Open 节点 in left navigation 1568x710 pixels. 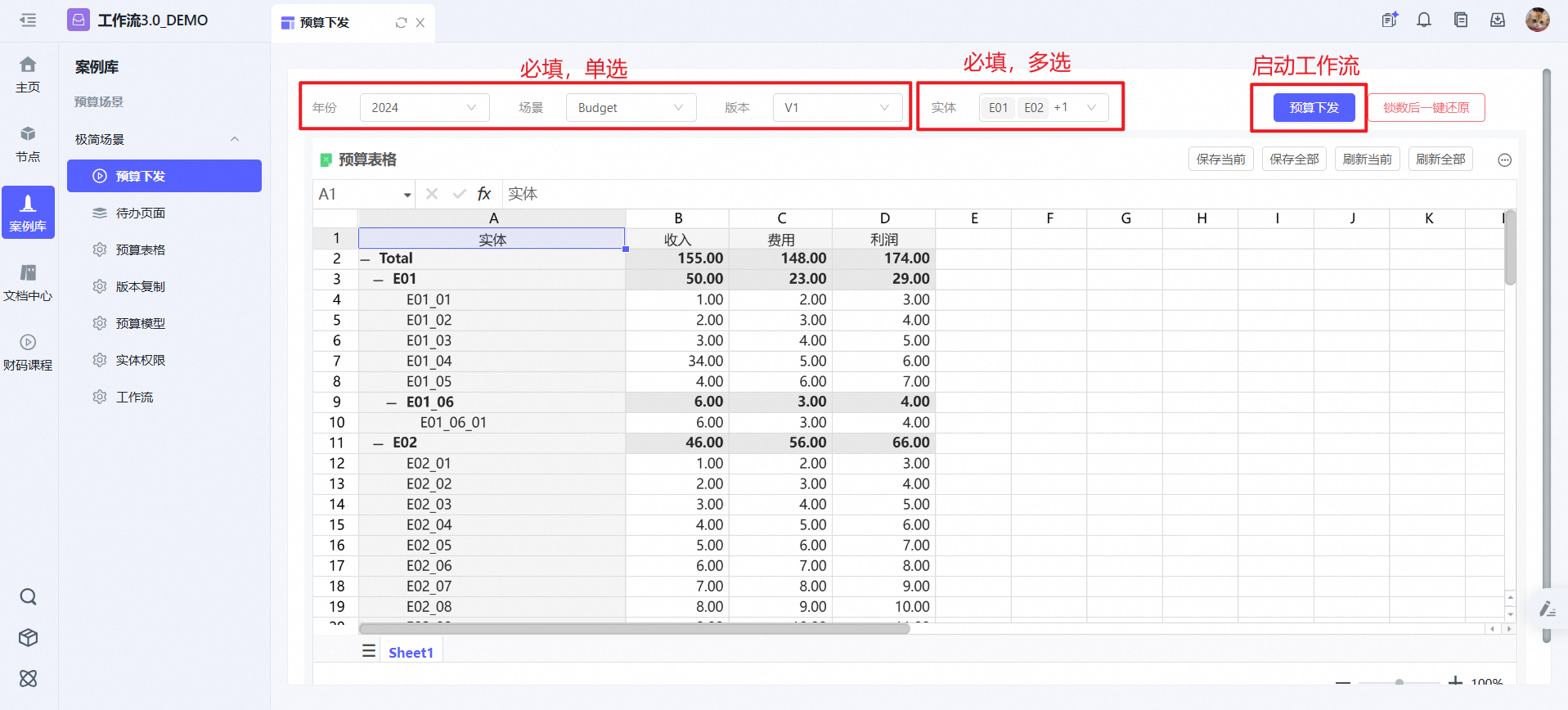click(x=28, y=143)
